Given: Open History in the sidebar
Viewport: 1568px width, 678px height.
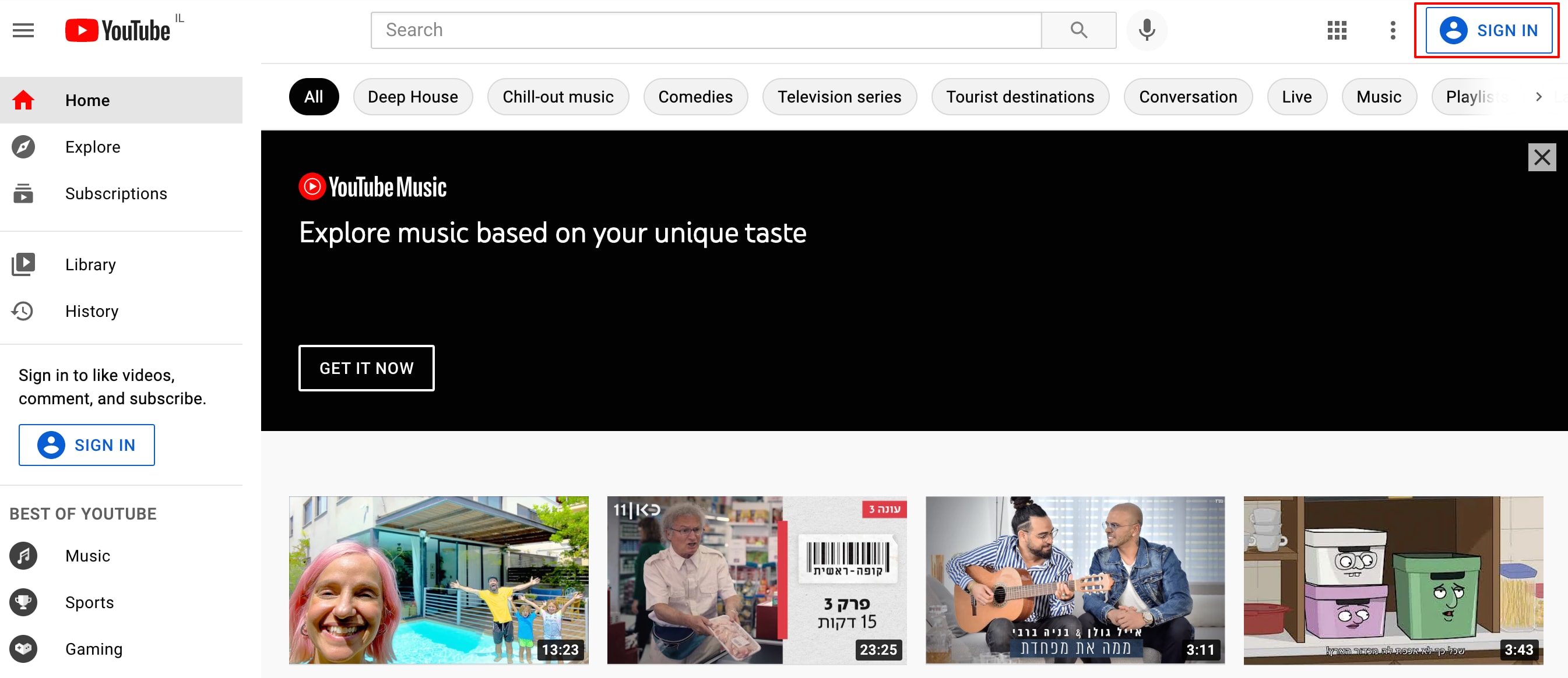Looking at the screenshot, I should [x=121, y=310].
